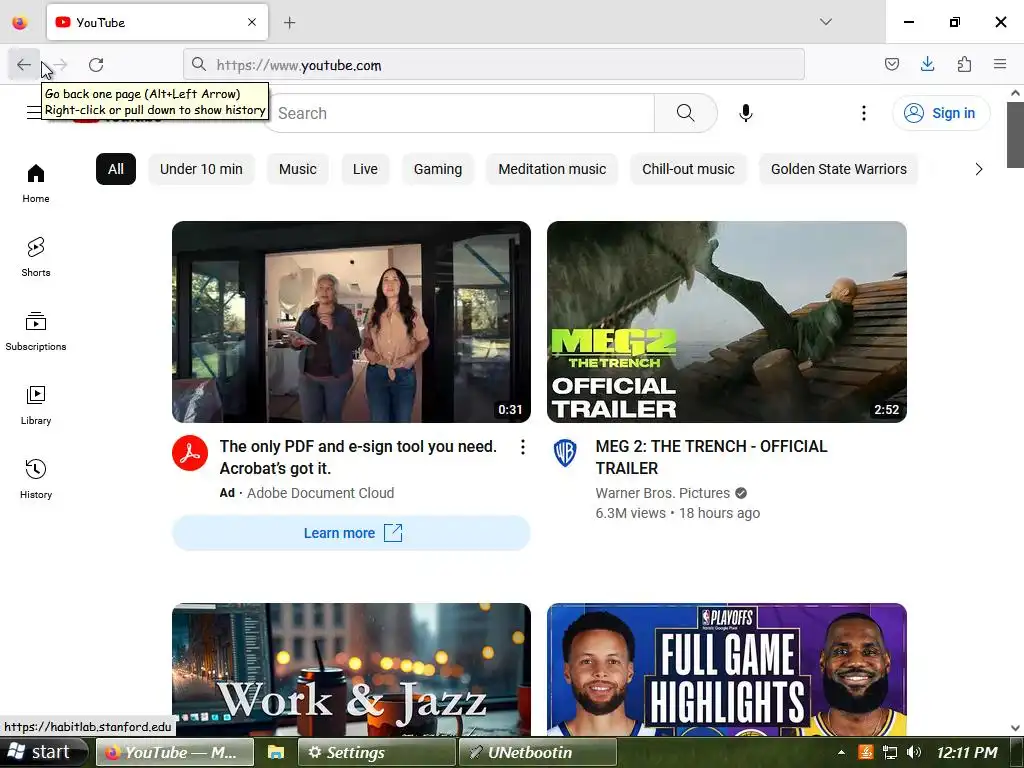Open Firefox extensions puzzle icon

(x=964, y=64)
